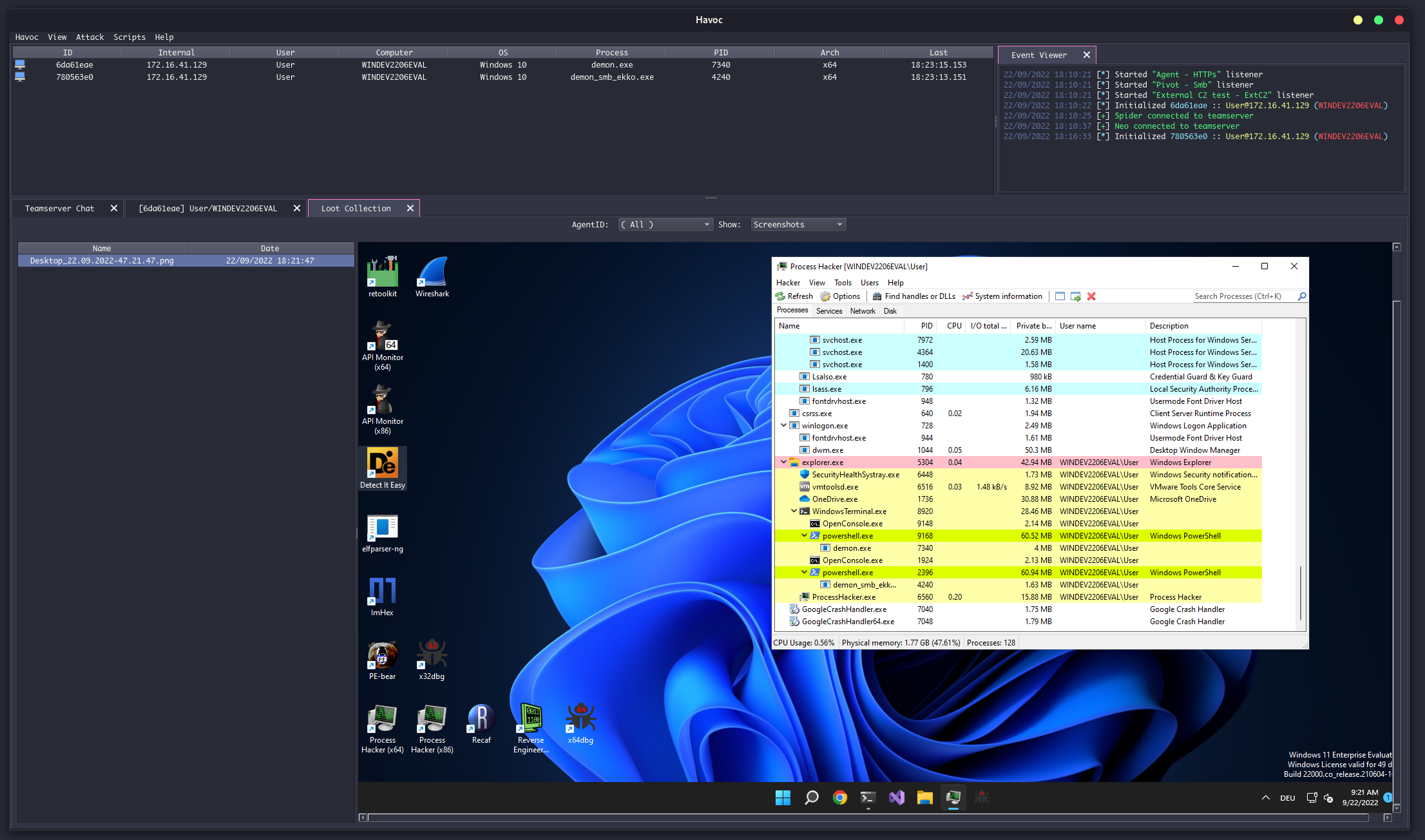
Task: Close the Loot Collection tab
Action: pyautogui.click(x=410, y=208)
